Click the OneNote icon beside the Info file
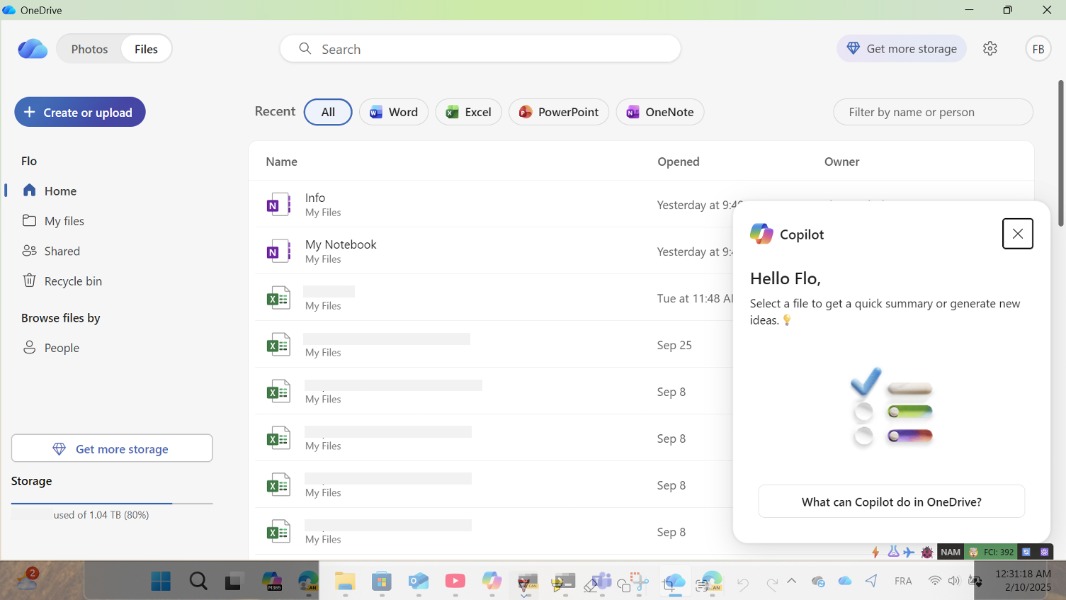The height and width of the screenshot is (600, 1066). 277,204
